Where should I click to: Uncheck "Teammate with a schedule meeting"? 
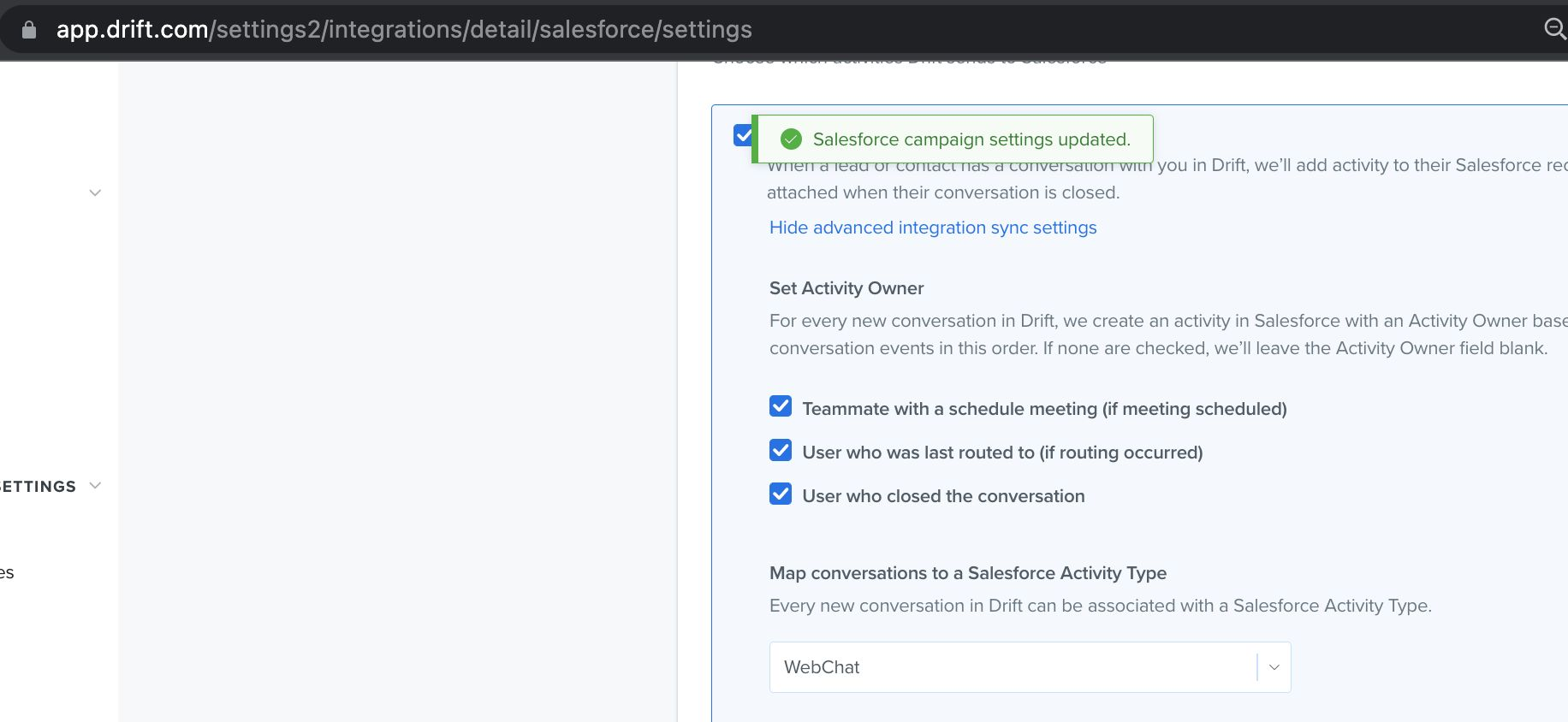click(x=780, y=407)
